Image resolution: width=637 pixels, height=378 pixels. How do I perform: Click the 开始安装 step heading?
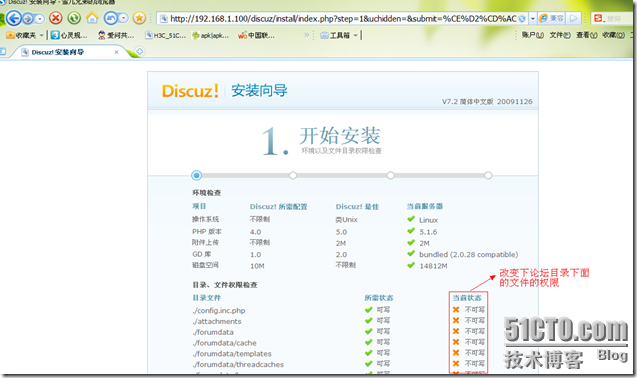(340, 135)
